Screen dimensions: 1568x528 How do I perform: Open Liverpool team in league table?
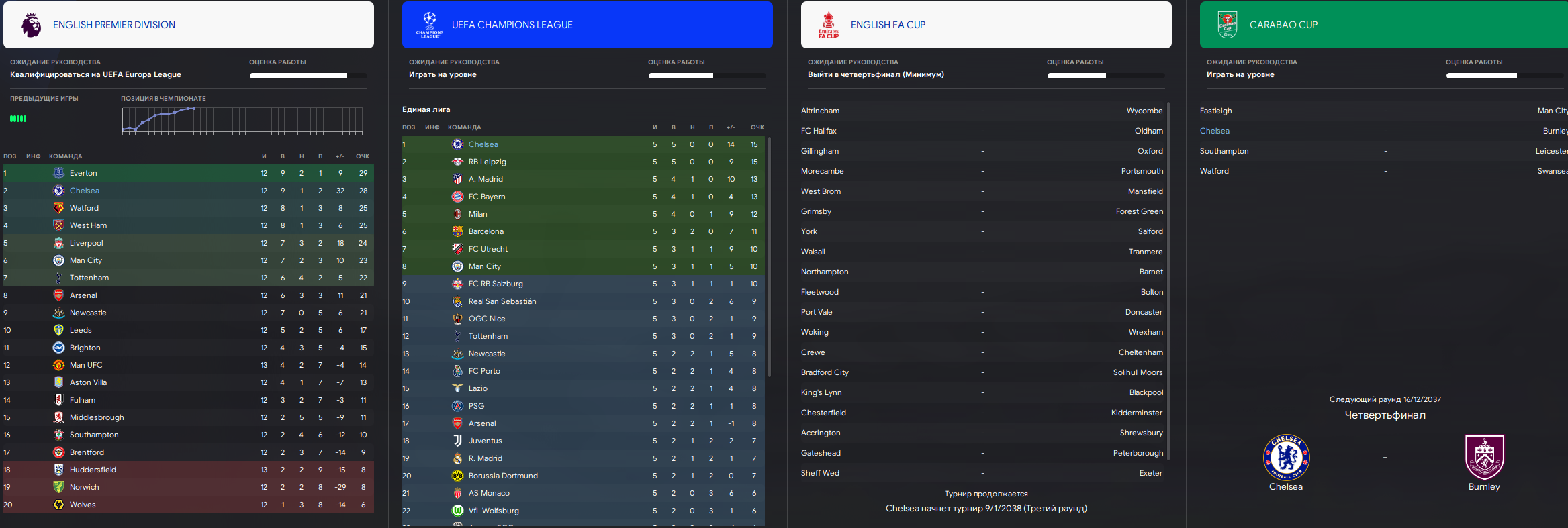(87, 243)
